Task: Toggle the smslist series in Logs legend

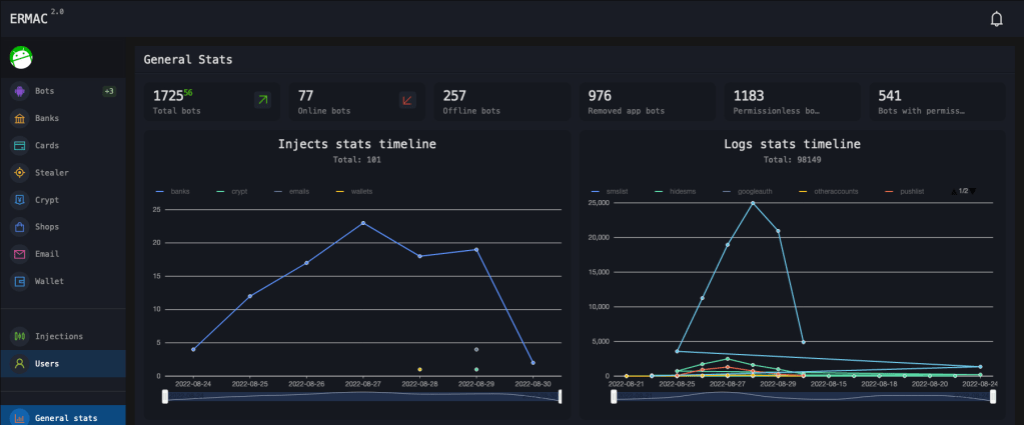Action: [x=609, y=190]
